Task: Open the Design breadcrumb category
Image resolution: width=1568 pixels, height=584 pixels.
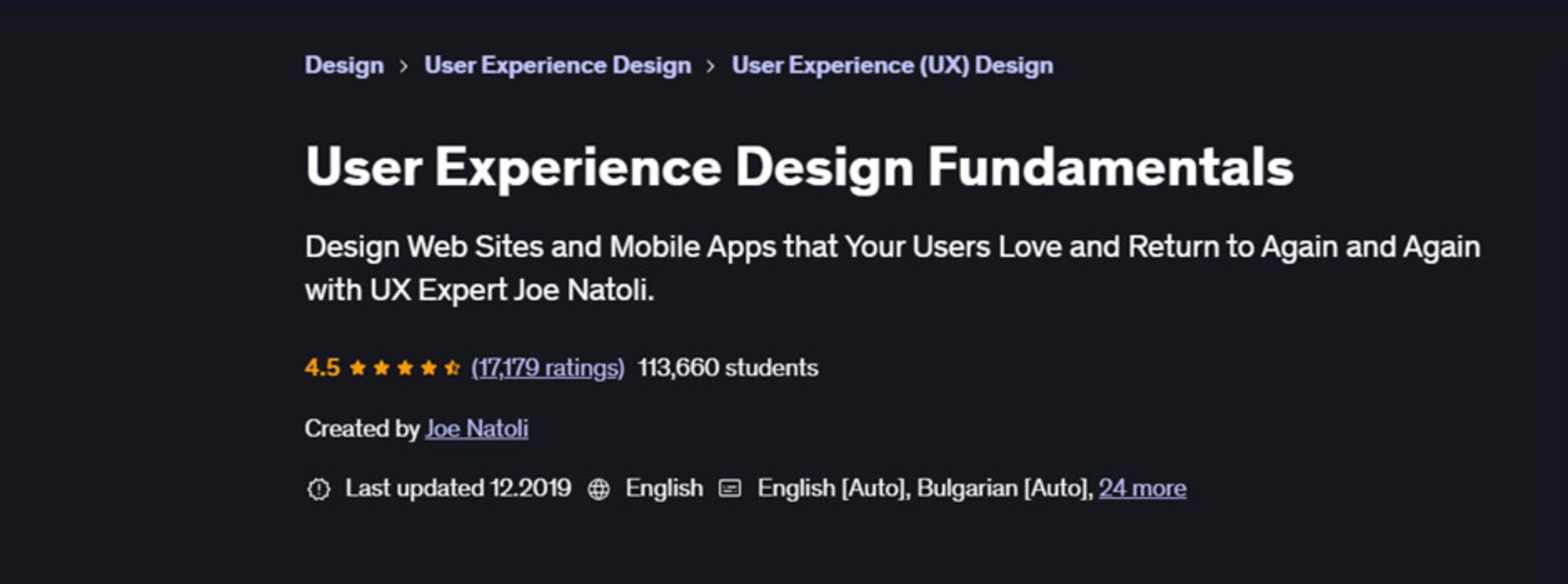Action: [x=343, y=66]
